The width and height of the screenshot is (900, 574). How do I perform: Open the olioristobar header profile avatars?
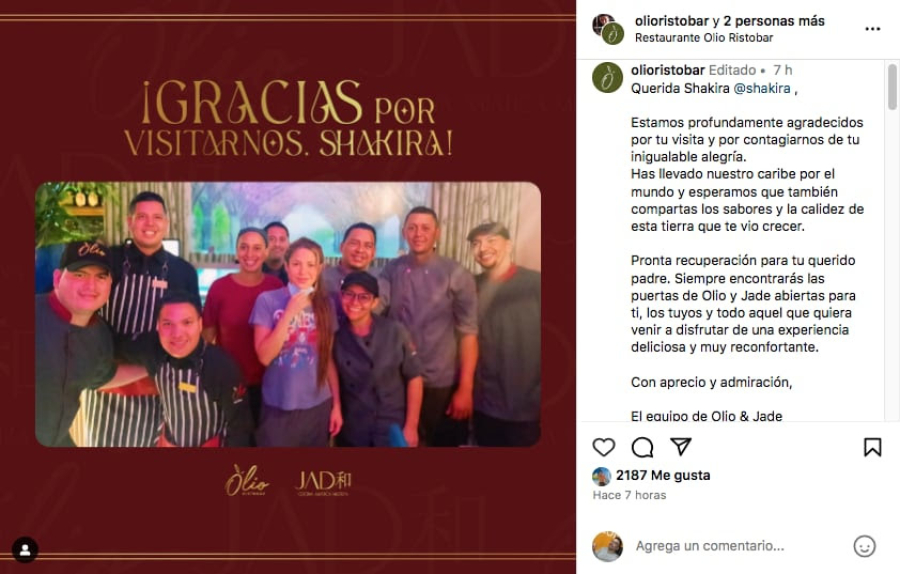click(608, 29)
